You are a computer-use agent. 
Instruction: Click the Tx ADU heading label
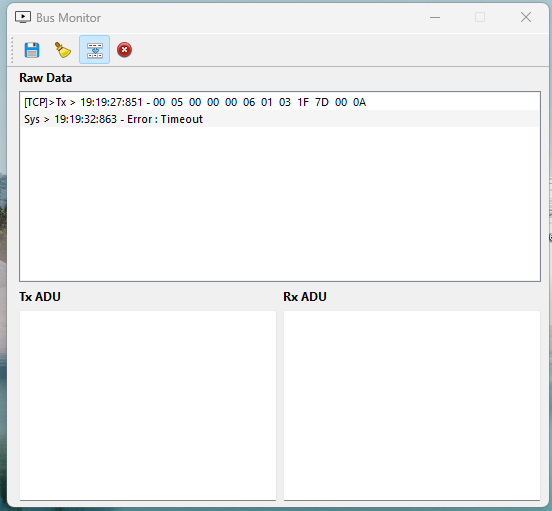coord(40,297)
